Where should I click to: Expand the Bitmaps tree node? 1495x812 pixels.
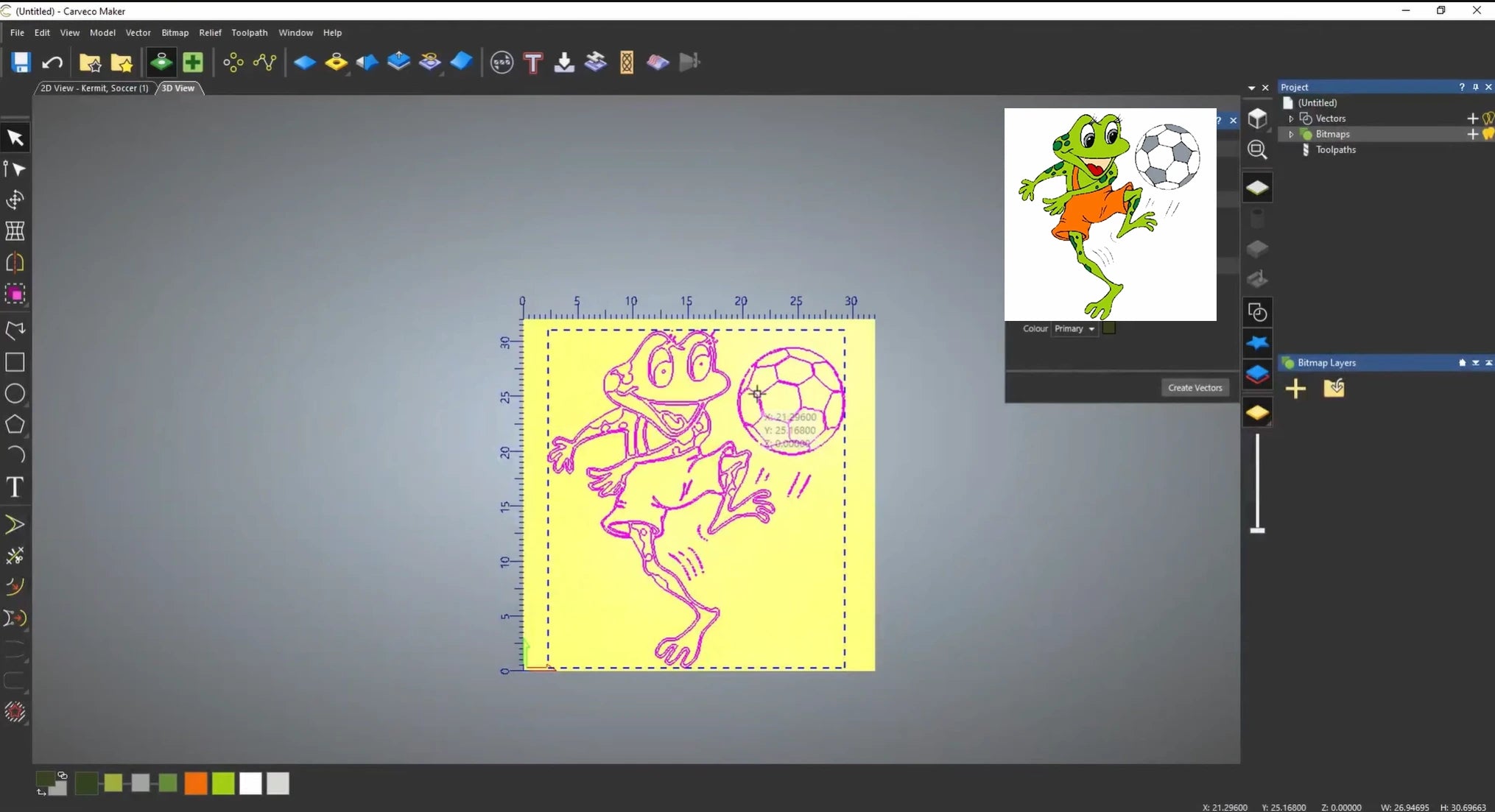[1291, 134]
